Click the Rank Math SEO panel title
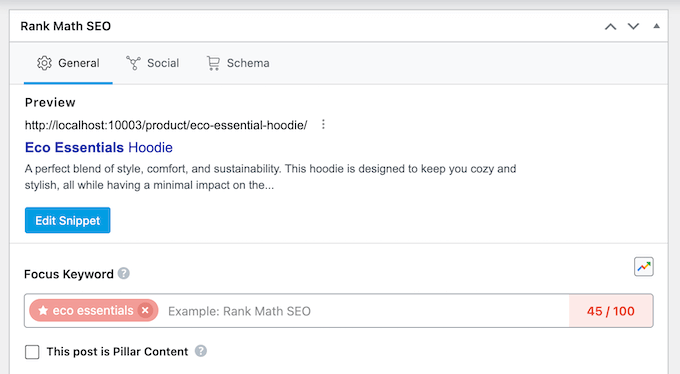This screenshot has width=680, height=374. coord(65,26)
